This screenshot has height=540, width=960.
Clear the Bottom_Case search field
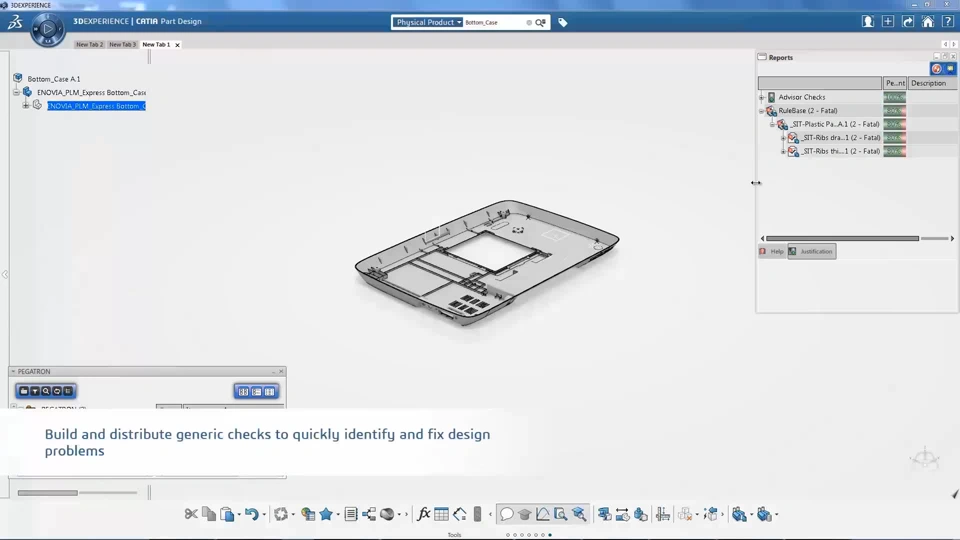point(529,23)
